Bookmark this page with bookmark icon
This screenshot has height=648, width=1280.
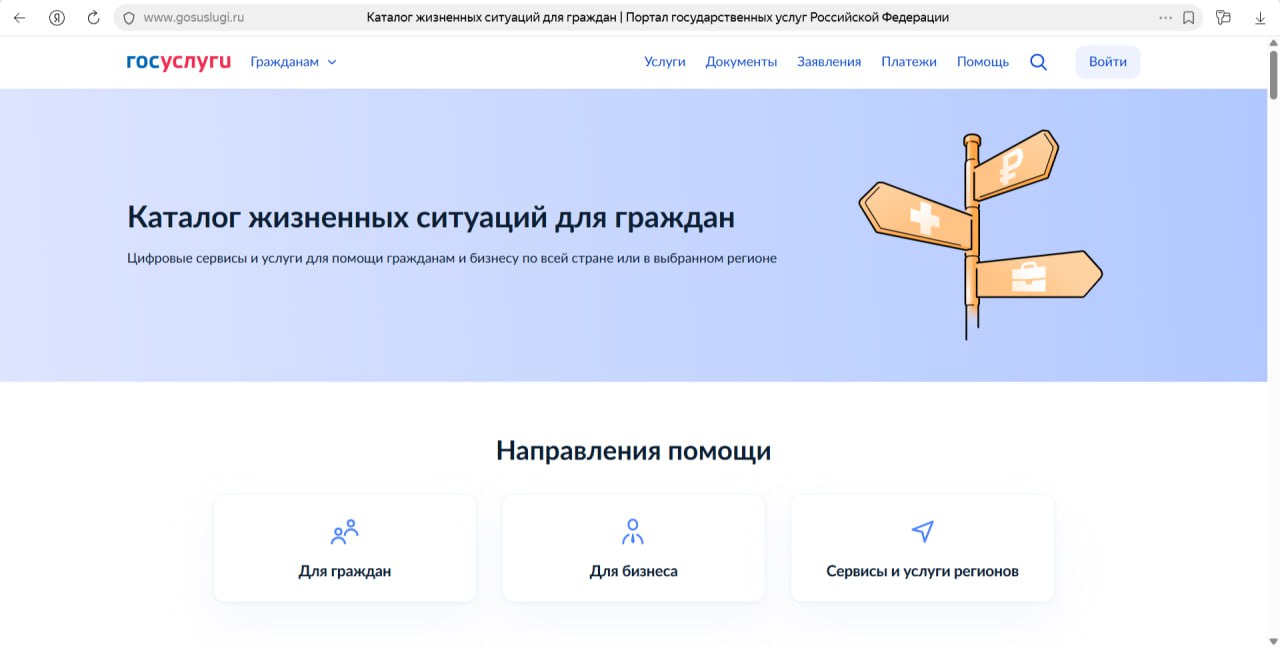pos(1189,18)
